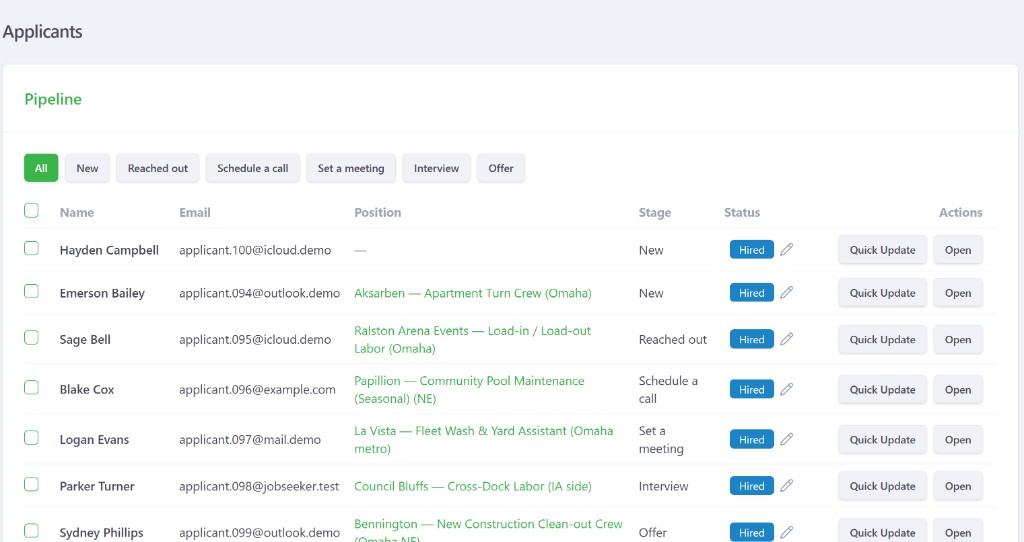Check the box for Emerson Bailey

click(31, 291)
